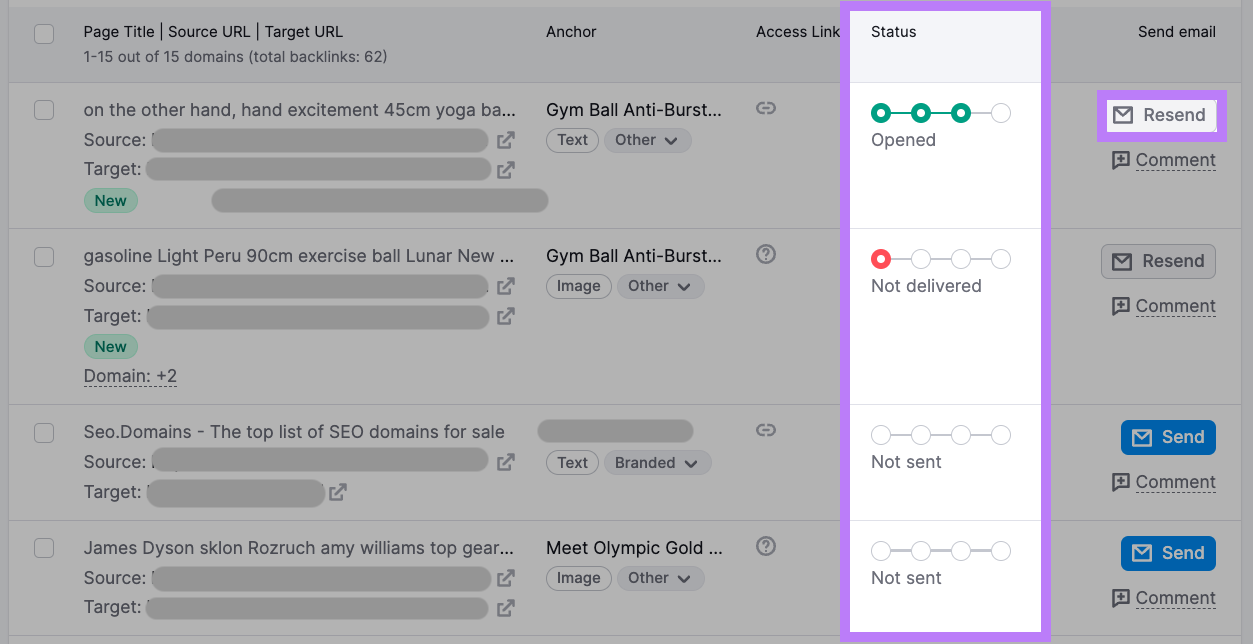Click the comment bubble icon next to Opened status row

(x=1122, y=160)
